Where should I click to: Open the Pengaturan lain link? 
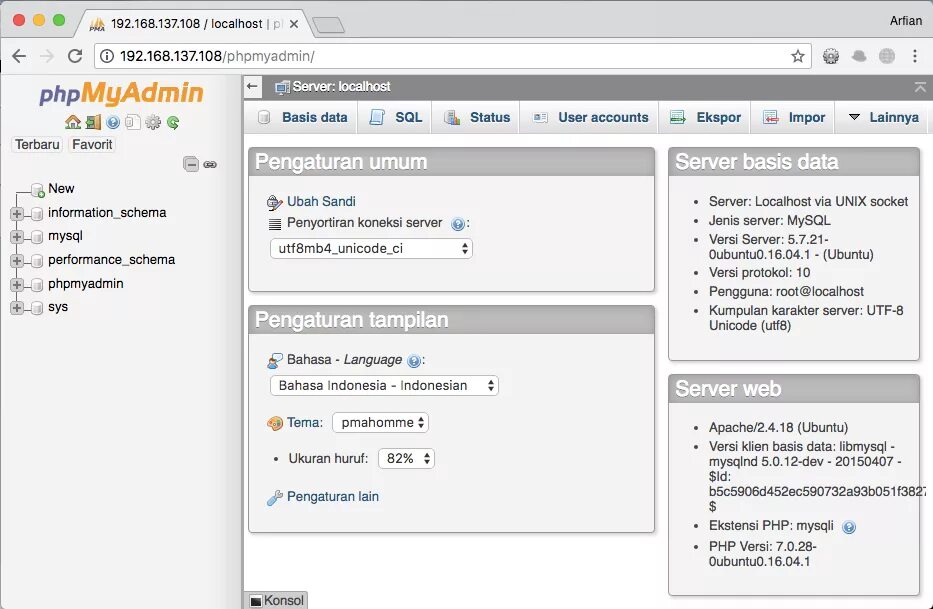(x=333, y=496)
